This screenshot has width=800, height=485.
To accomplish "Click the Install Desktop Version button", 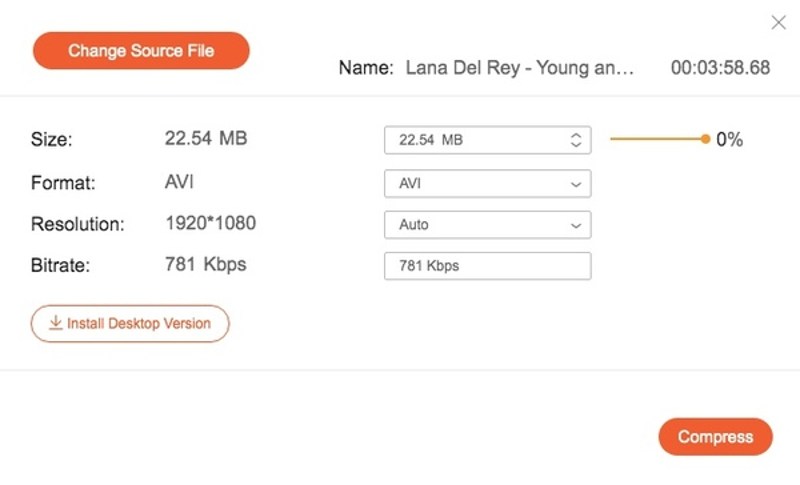I will [130, 324].
